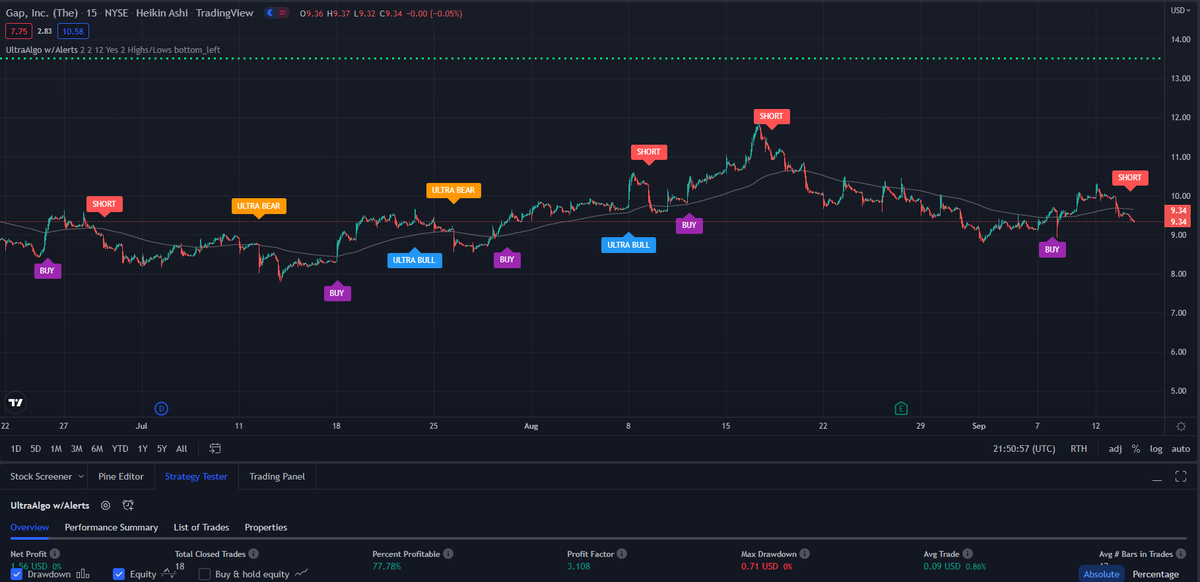Click Total Closed Trades info icon
The image size is (1200, 582).
(x=254, y=553)
